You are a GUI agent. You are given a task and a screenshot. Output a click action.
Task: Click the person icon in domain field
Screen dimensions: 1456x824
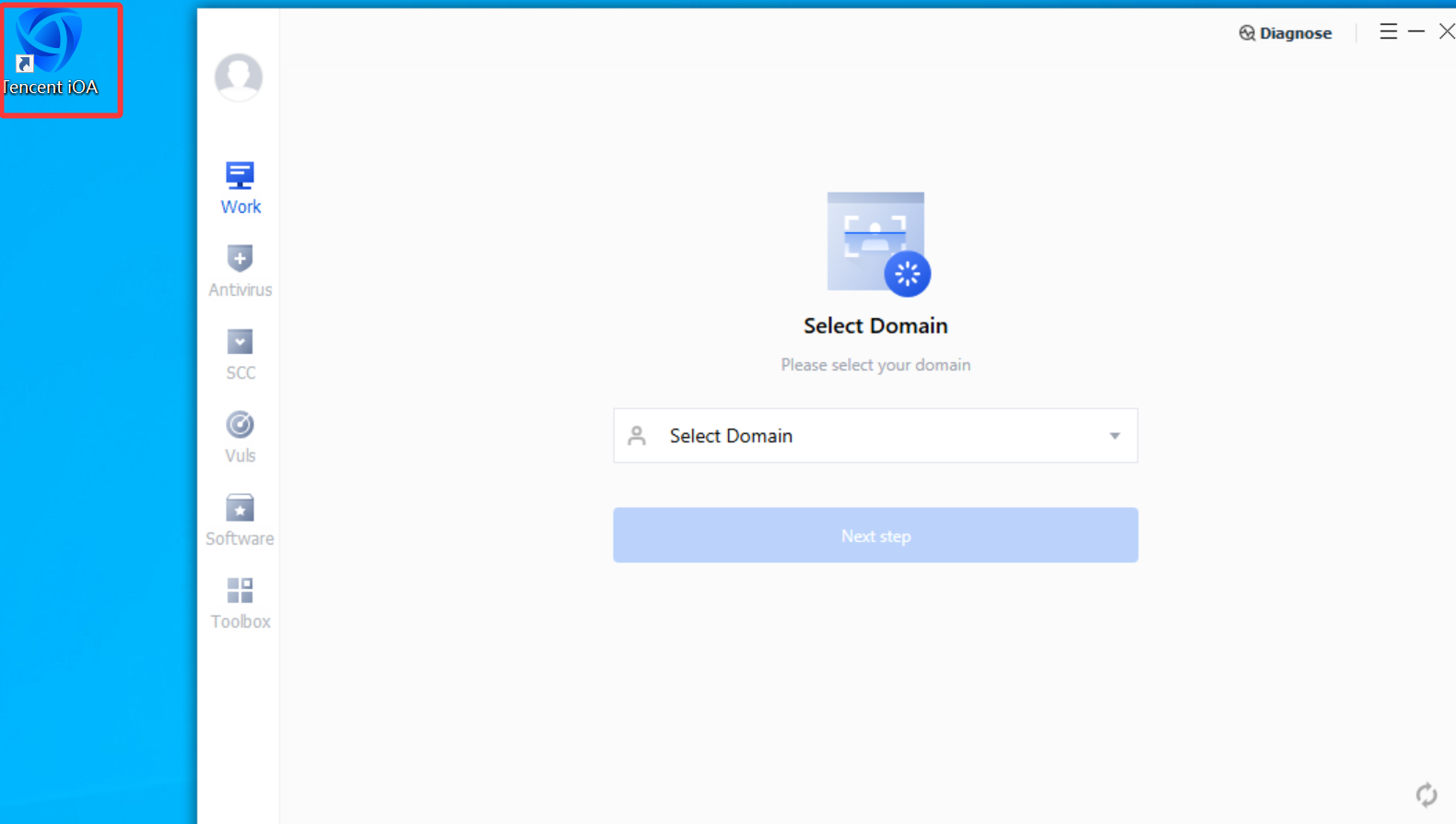637,435
